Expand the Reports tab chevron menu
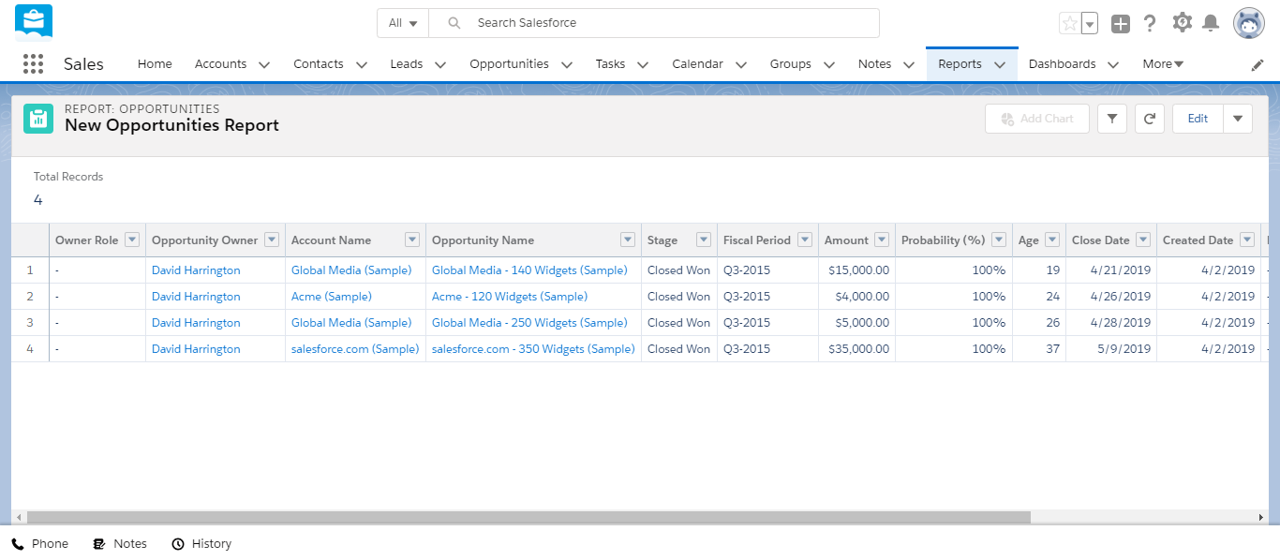Viewport: 1280px width, 555px height. 999,64
